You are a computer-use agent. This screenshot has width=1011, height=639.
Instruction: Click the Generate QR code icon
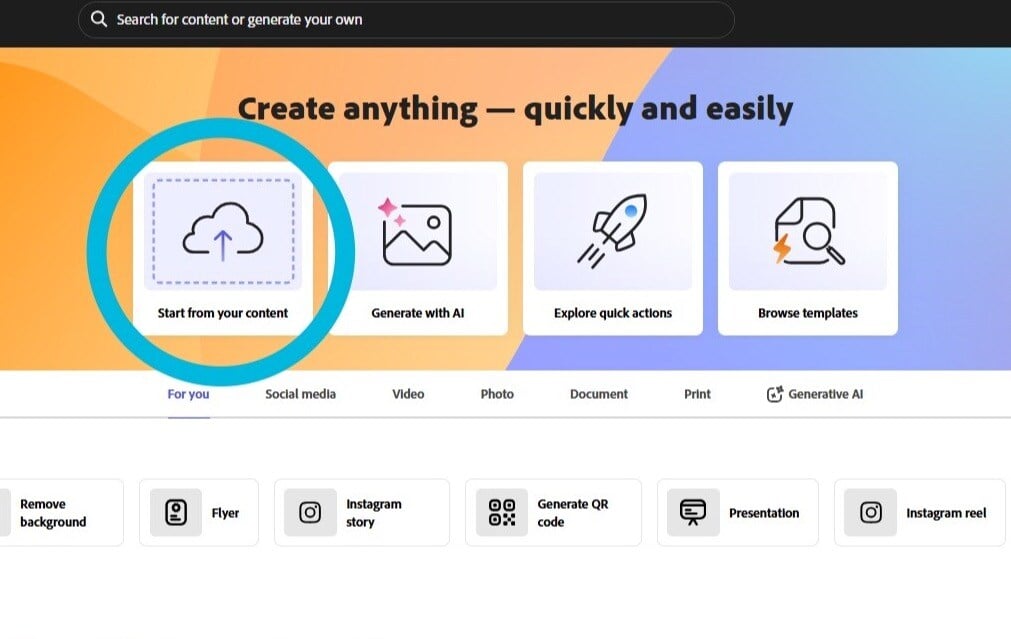[x=501, y=512]
